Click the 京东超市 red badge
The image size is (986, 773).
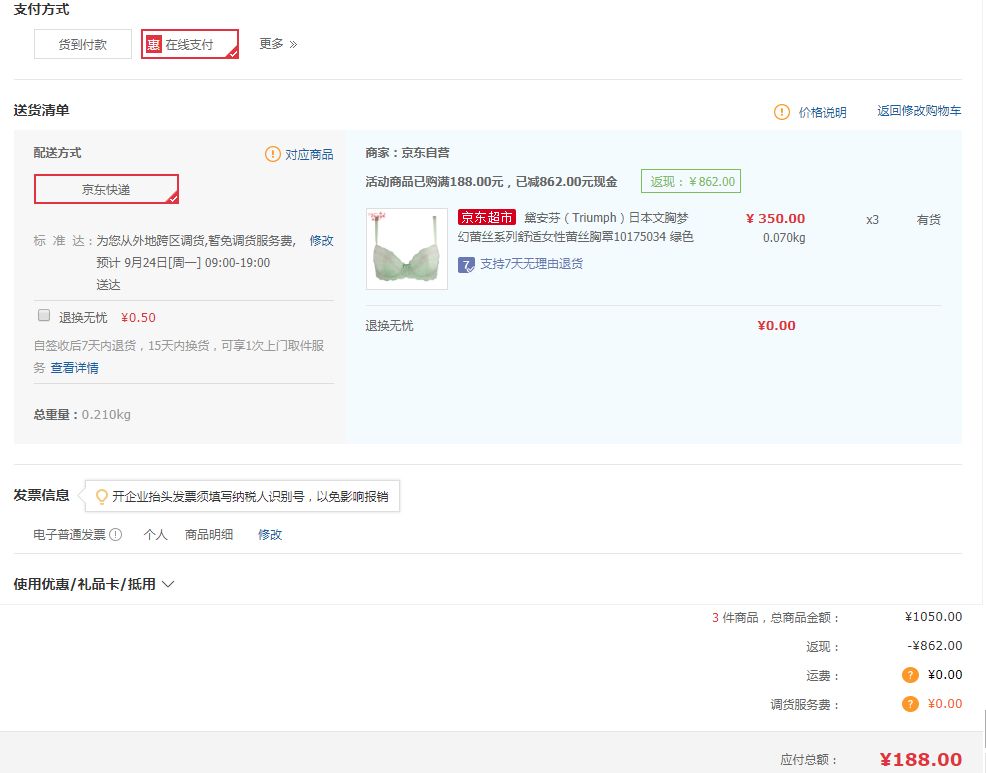[487, 218]
